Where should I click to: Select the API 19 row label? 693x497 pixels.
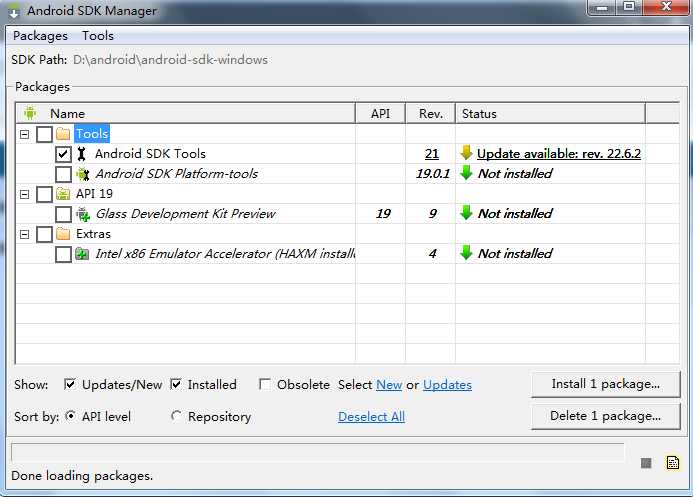[94, 194]
